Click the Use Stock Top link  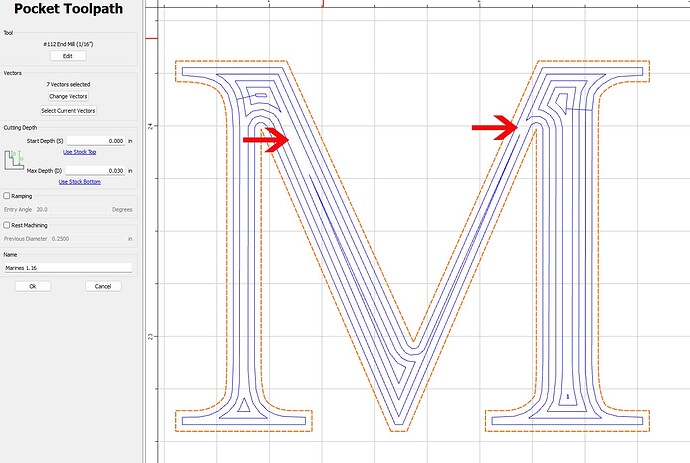[80, 152]
